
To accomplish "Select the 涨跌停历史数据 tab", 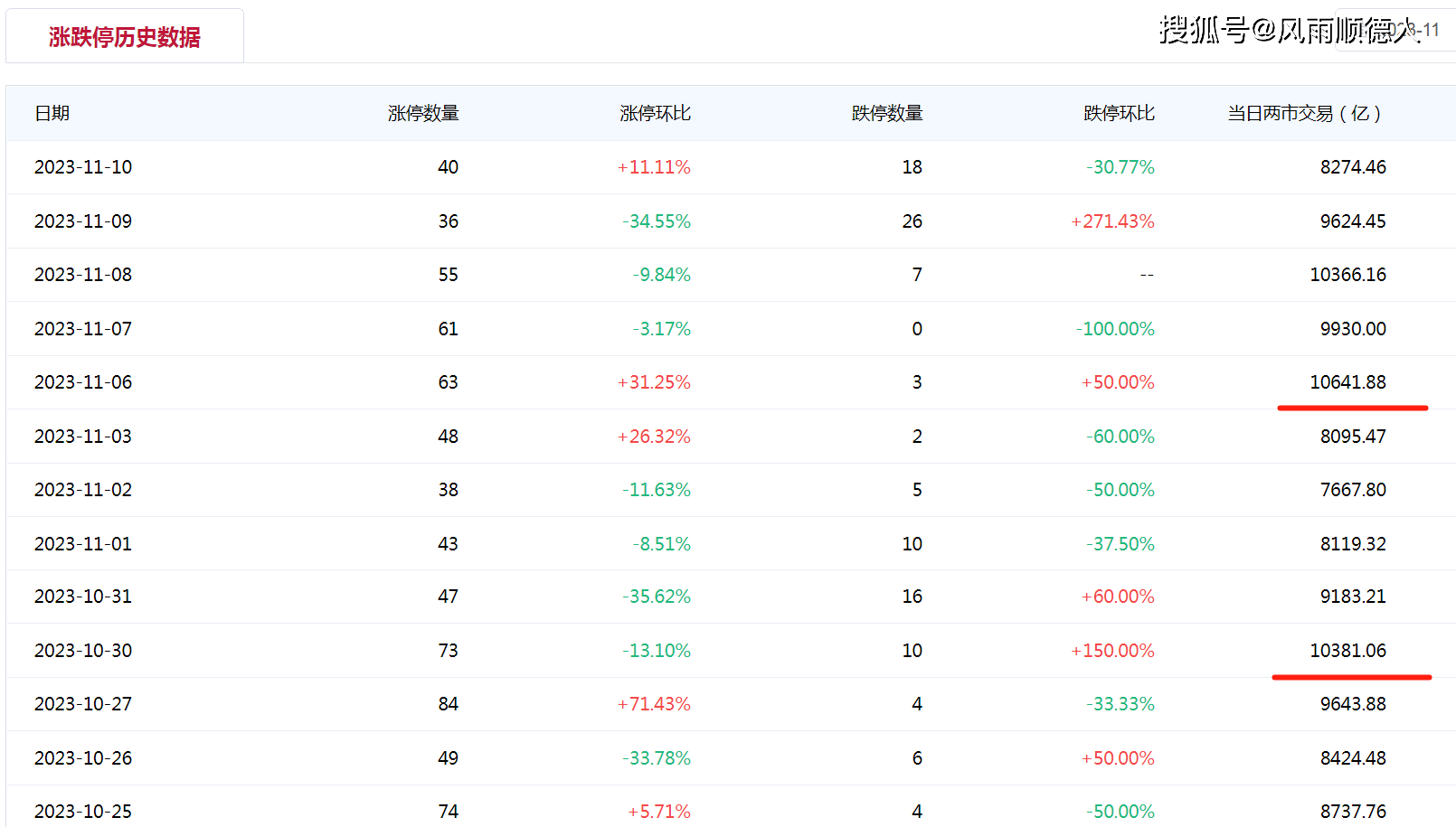I will coord(125,37).
